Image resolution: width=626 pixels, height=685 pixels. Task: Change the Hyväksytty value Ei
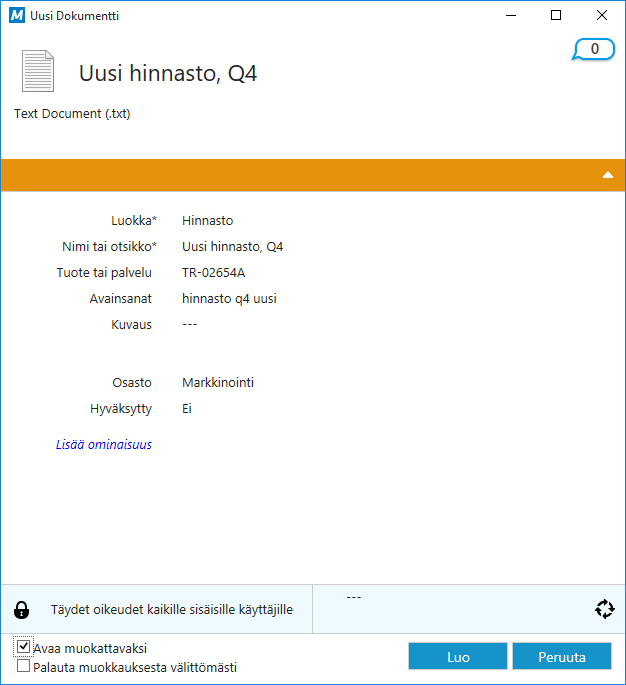[x=187, y=408]
